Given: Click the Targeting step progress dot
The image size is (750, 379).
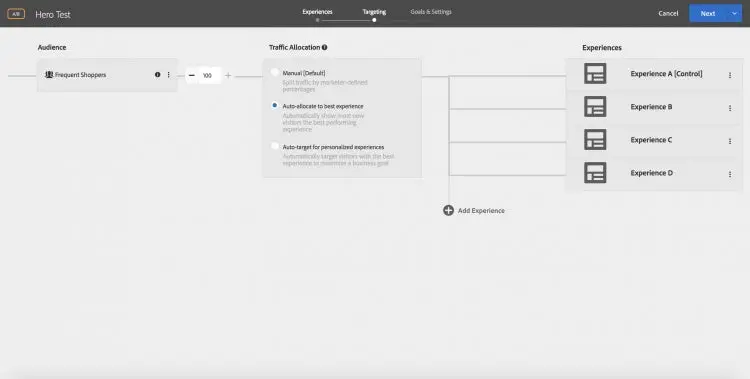Looking at the screenshot, I should [x=374, y=20].
